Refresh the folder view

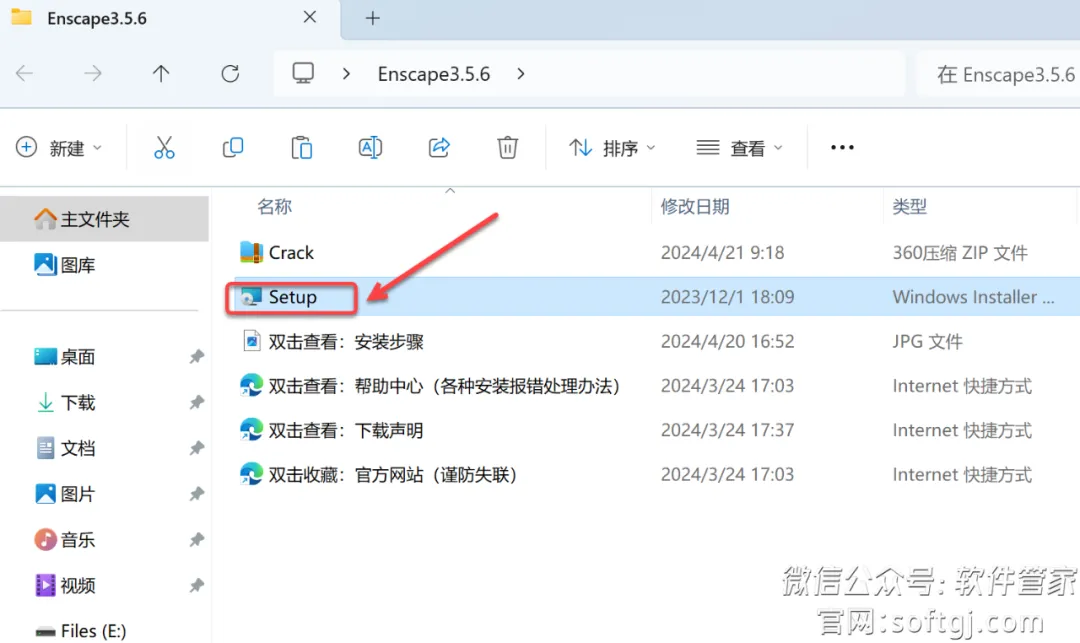coord(230,73)
